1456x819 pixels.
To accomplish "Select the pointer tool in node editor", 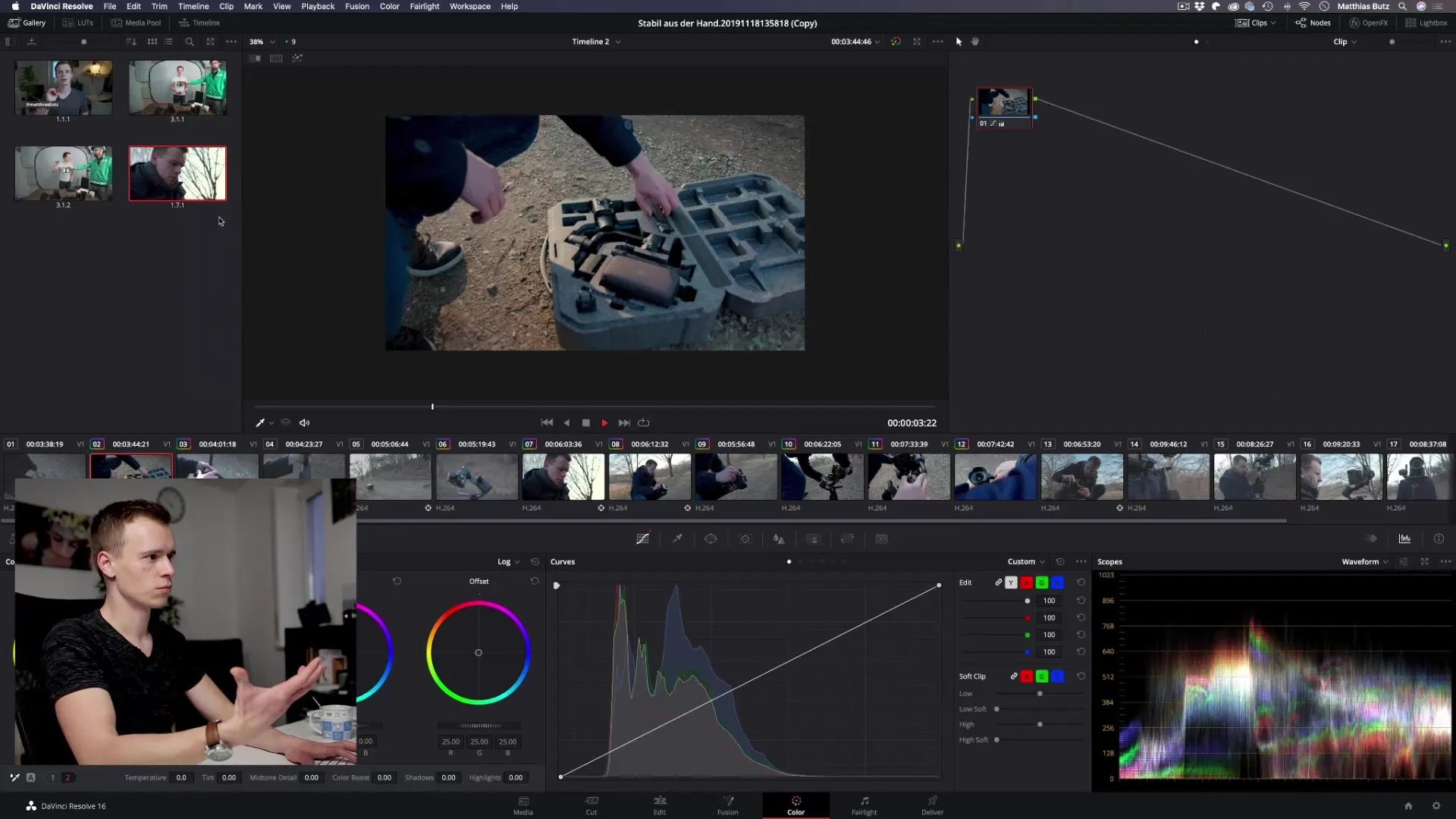I will tap(959, 42).
